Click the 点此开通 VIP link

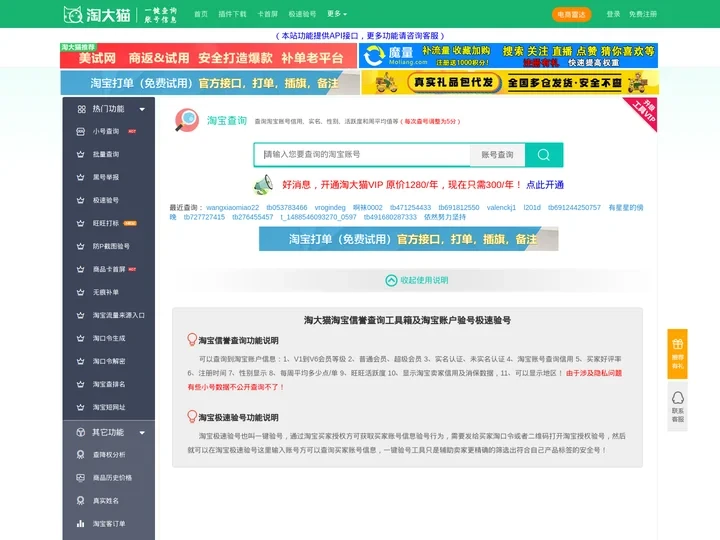click(545, 185)
